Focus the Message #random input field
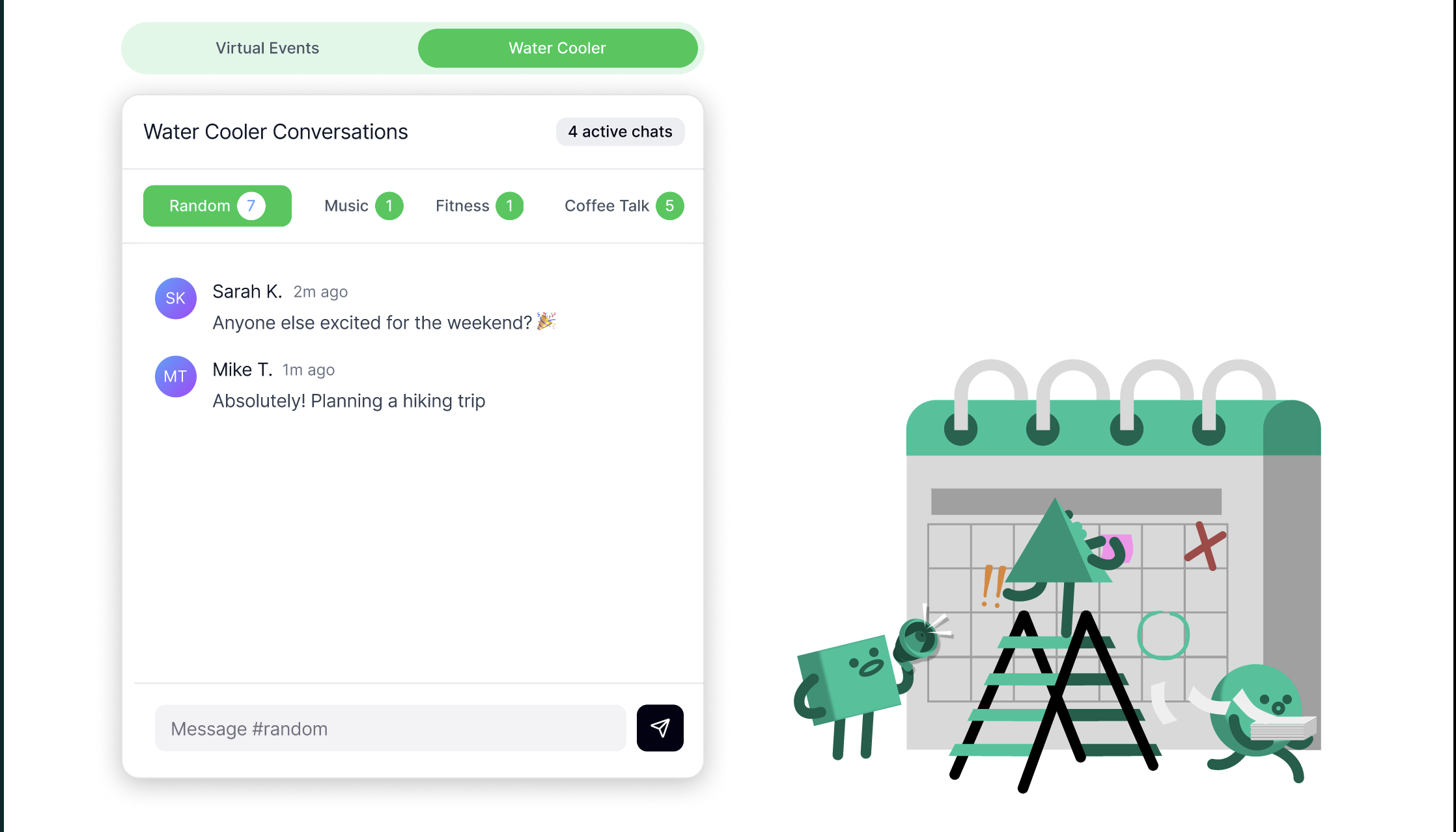Image resolution: width=1456 pixels, height=832 pixels. [391, 728]
